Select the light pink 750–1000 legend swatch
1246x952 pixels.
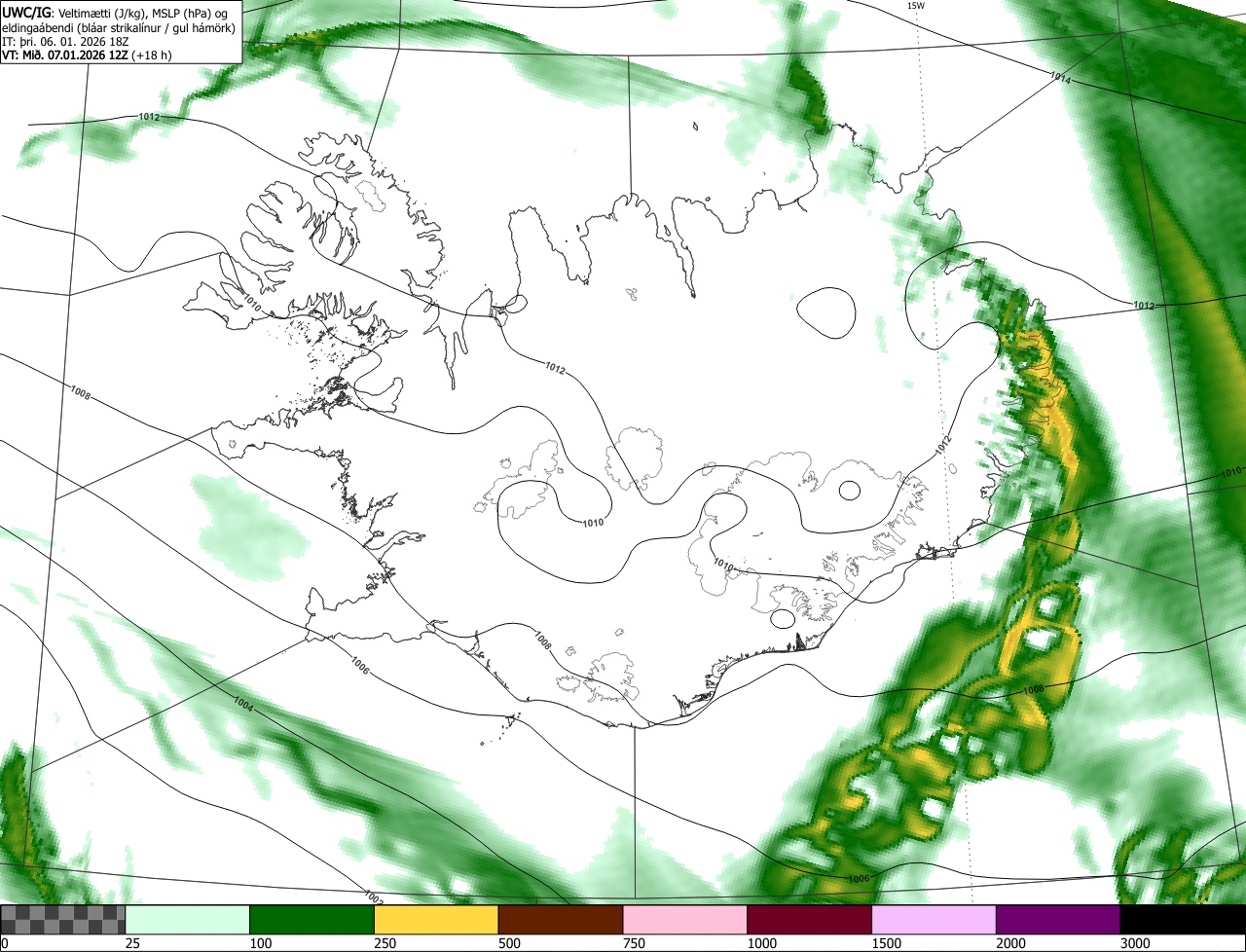(x=685, y=920)
